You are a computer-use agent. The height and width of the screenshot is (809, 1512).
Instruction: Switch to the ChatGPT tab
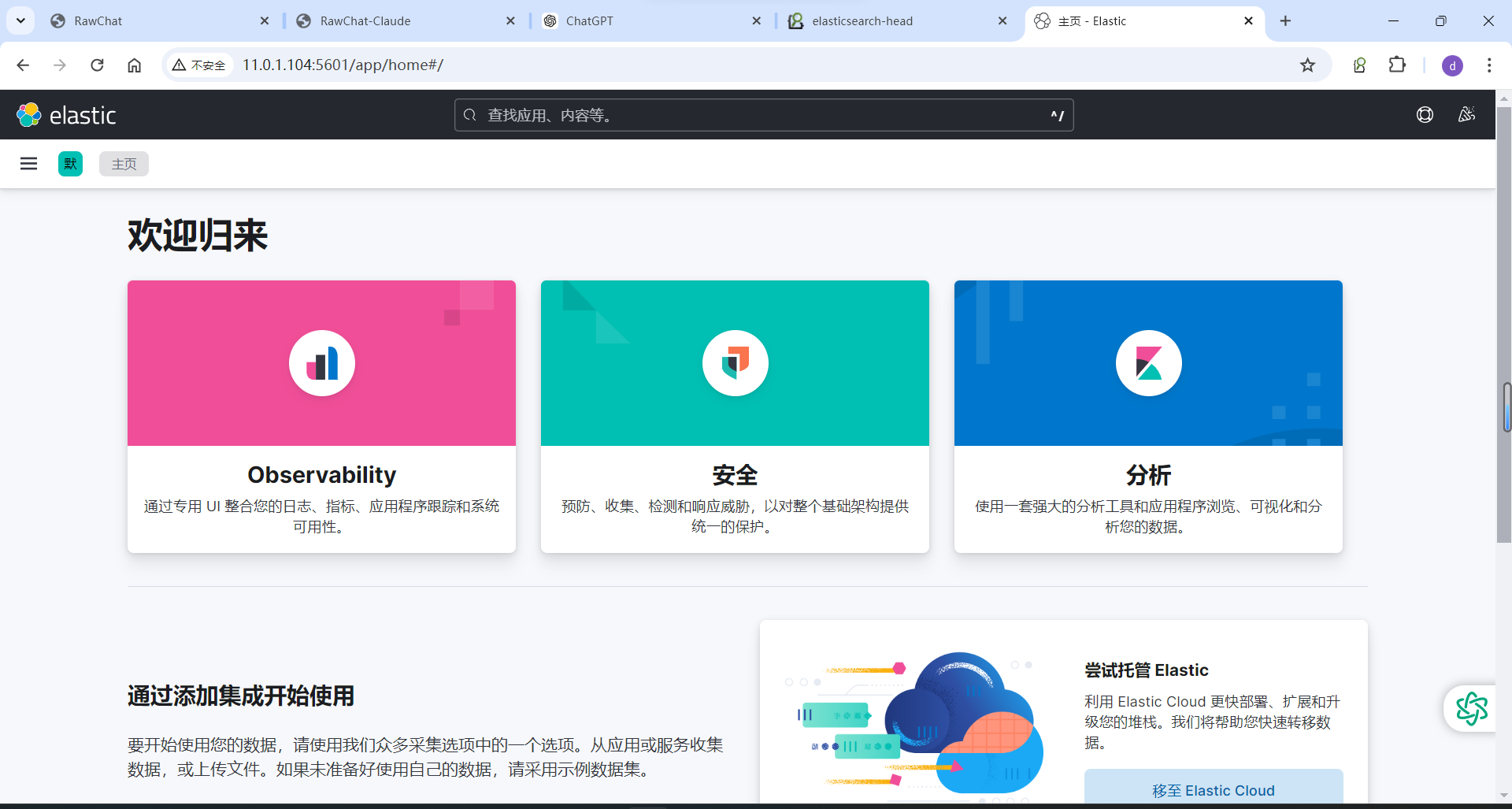(649, 21)
